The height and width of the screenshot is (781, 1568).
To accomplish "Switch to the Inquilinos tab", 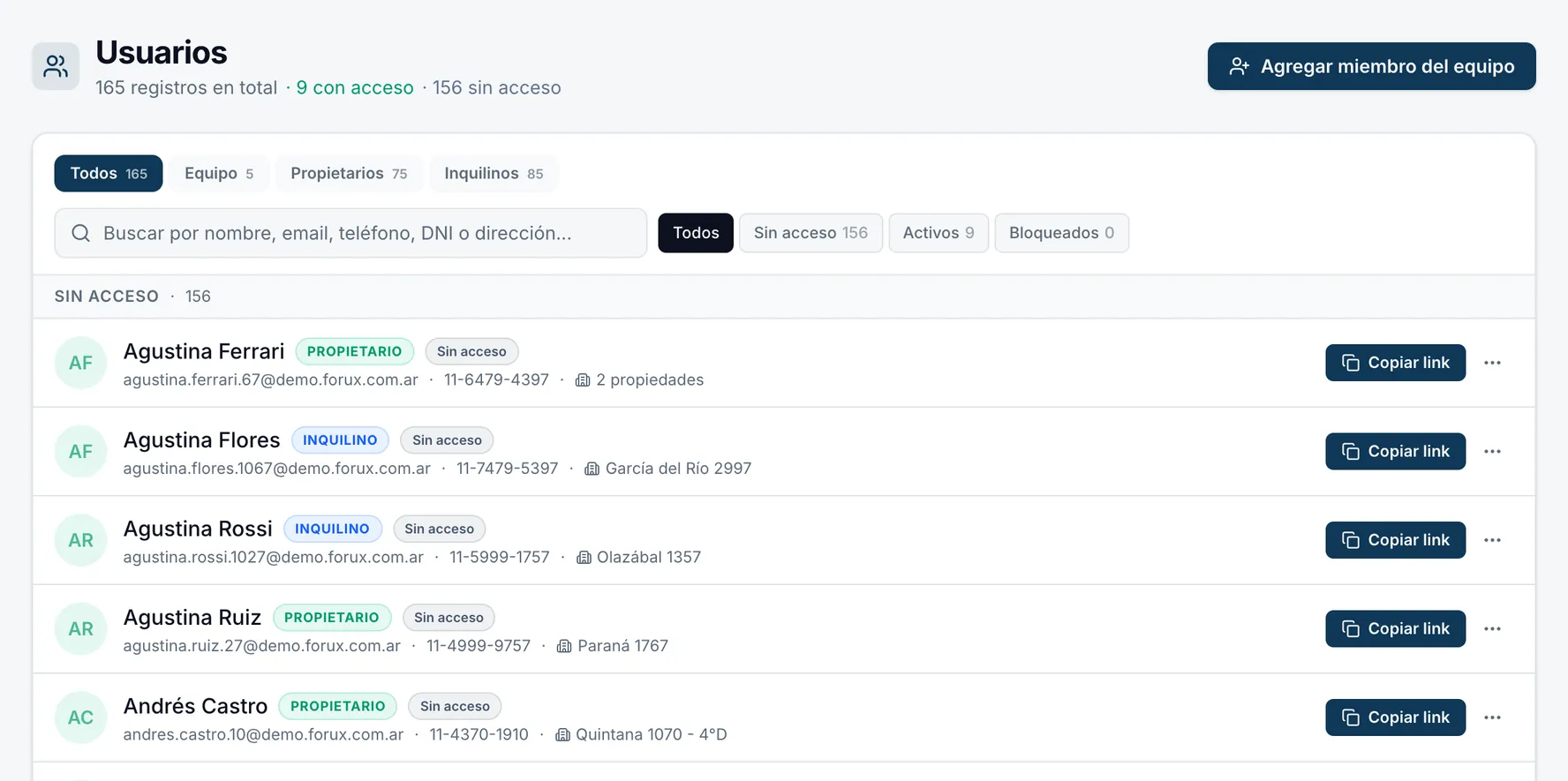I will click(x=494, y=173).
